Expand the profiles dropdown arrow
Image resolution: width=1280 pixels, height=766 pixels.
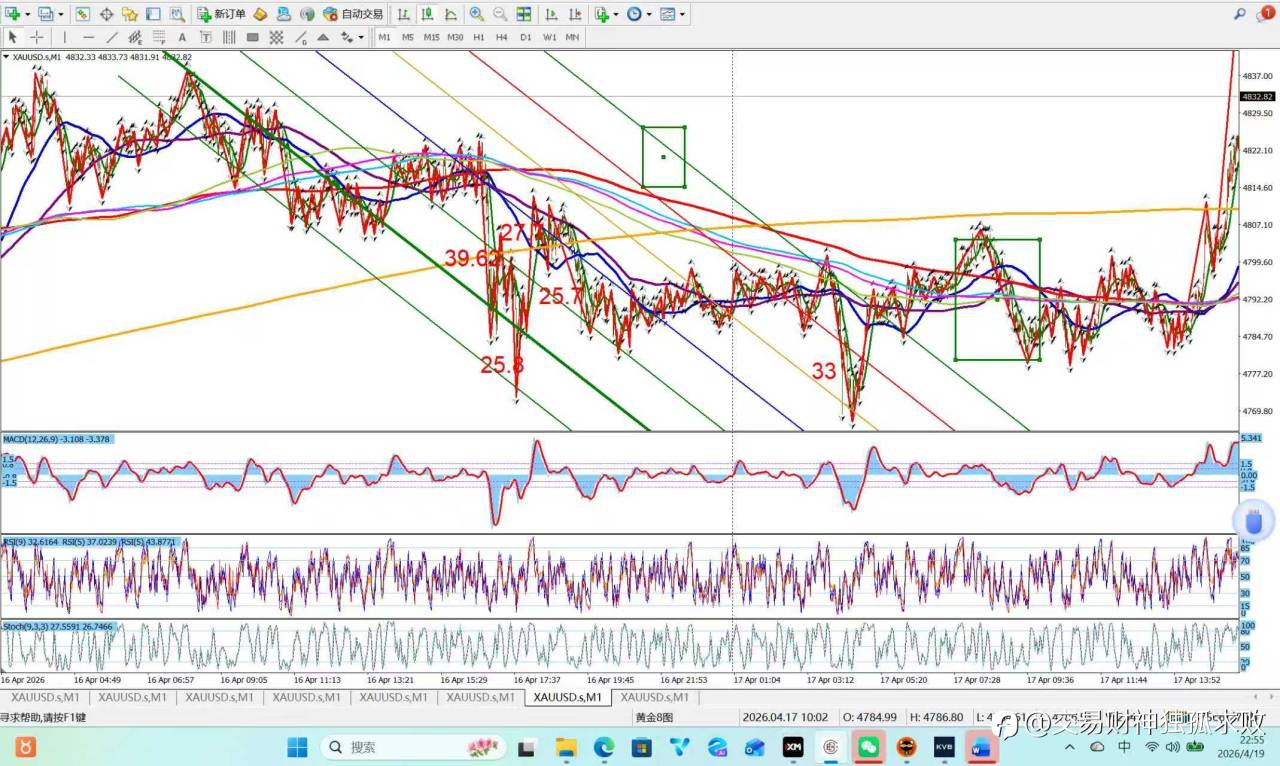coord(61,15)
